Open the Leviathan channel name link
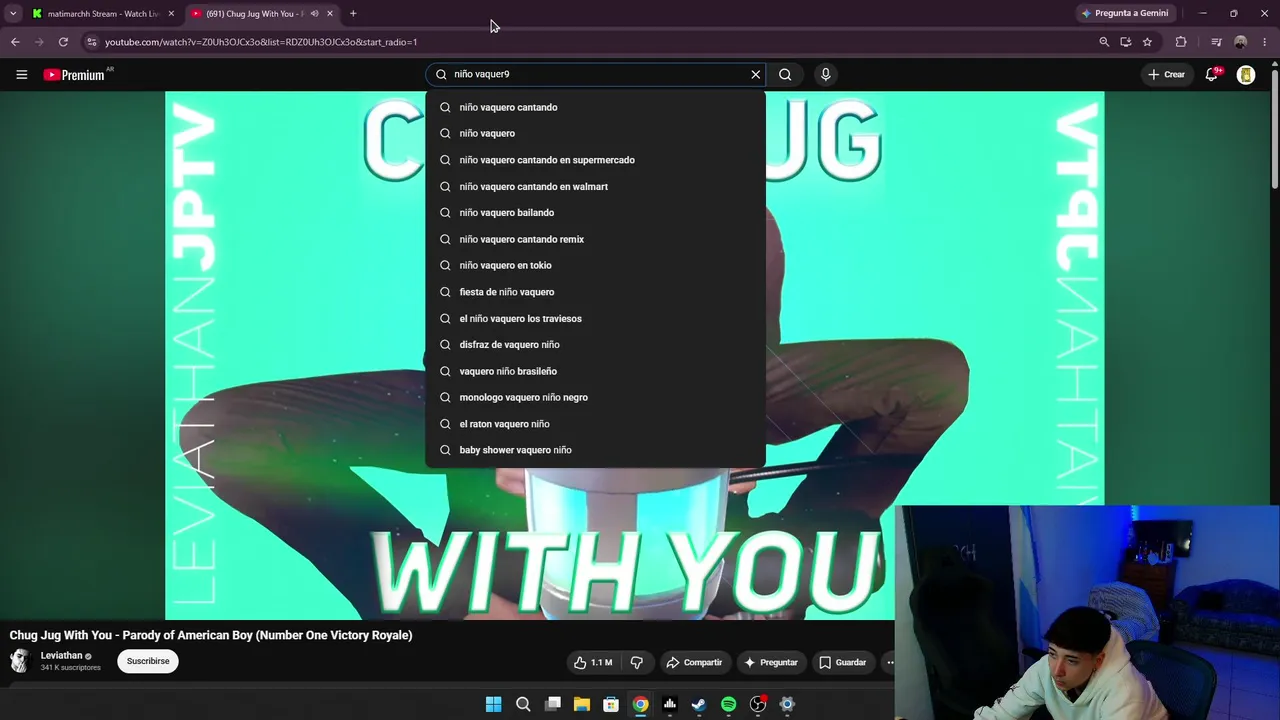 pyautogui.click(x=61, y=655)
